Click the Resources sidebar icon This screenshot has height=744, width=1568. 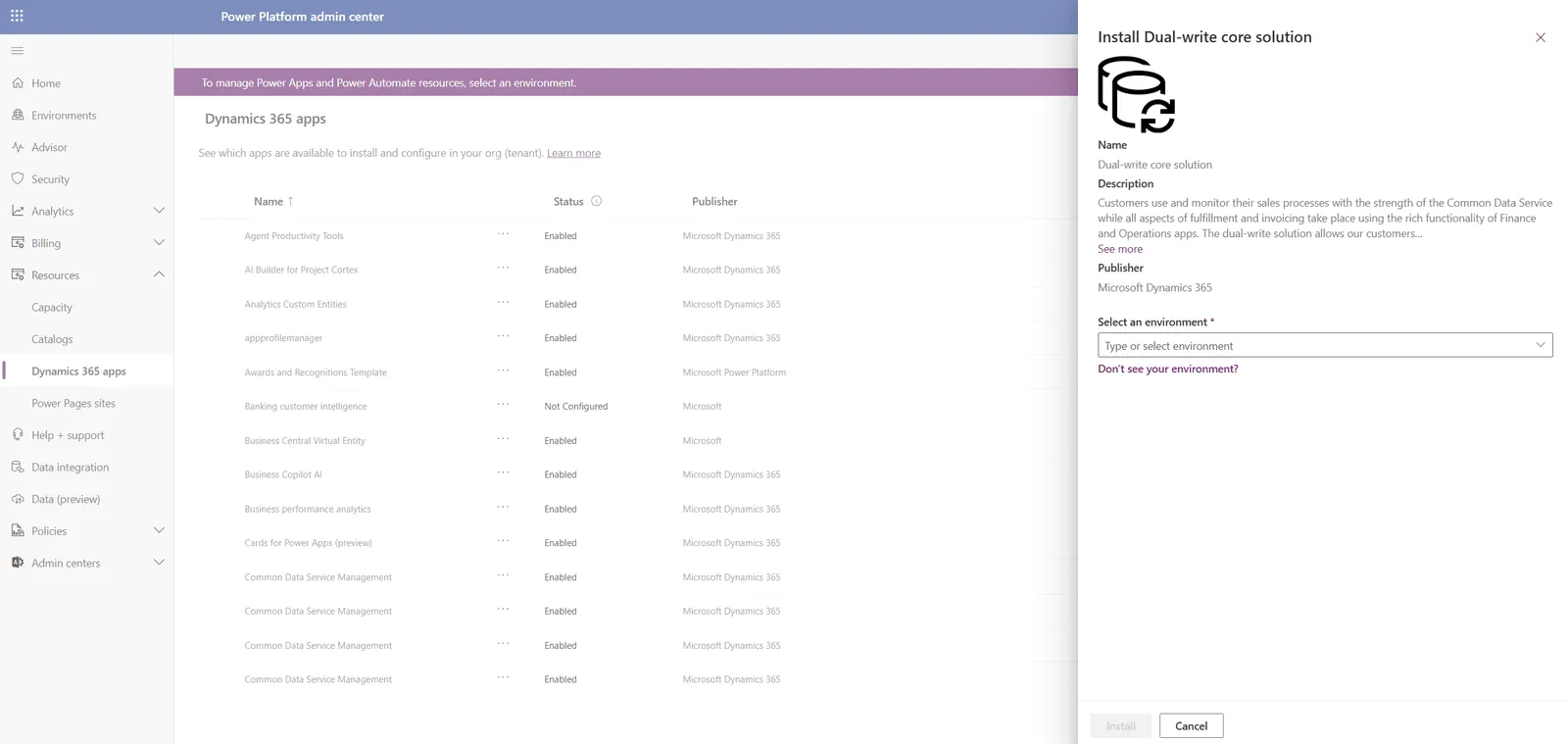(x=18, y=274)
